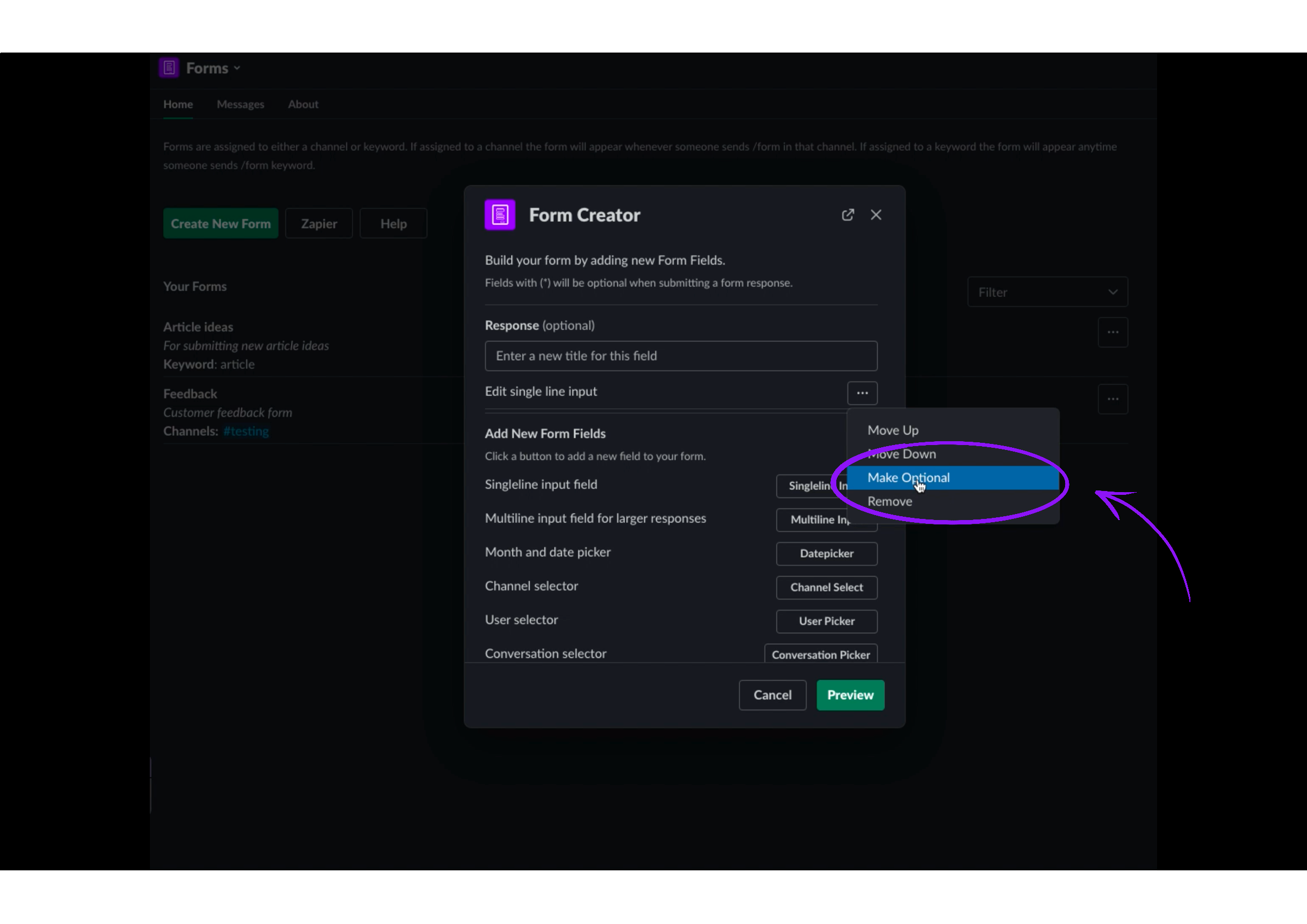The image size is (1307, 924).
Task: Open the Feedback form overflow menu
Action: pyautogui.click(x=1113, y=399)
